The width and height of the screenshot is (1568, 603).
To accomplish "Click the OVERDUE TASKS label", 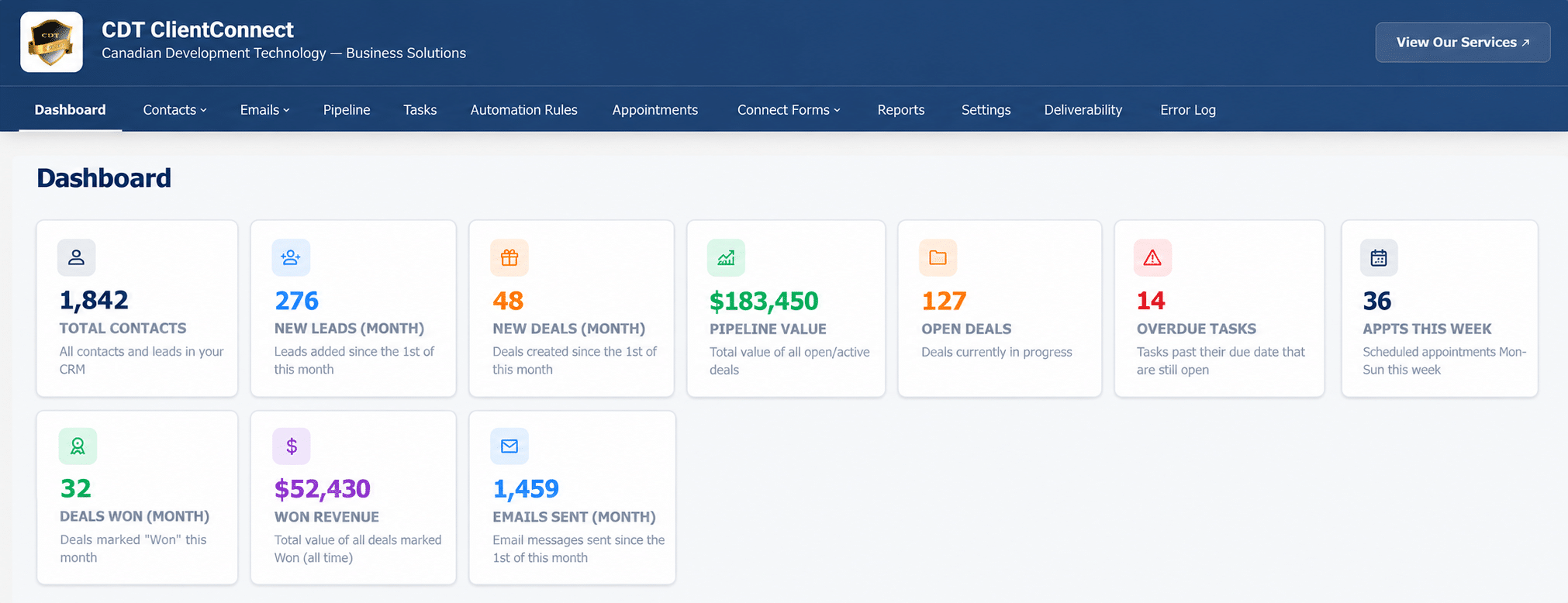I will coord(1197,329).
